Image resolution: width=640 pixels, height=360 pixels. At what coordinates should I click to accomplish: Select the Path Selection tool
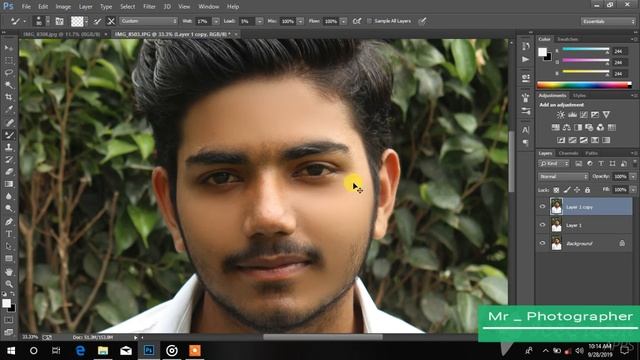click(x=9, y=246)
